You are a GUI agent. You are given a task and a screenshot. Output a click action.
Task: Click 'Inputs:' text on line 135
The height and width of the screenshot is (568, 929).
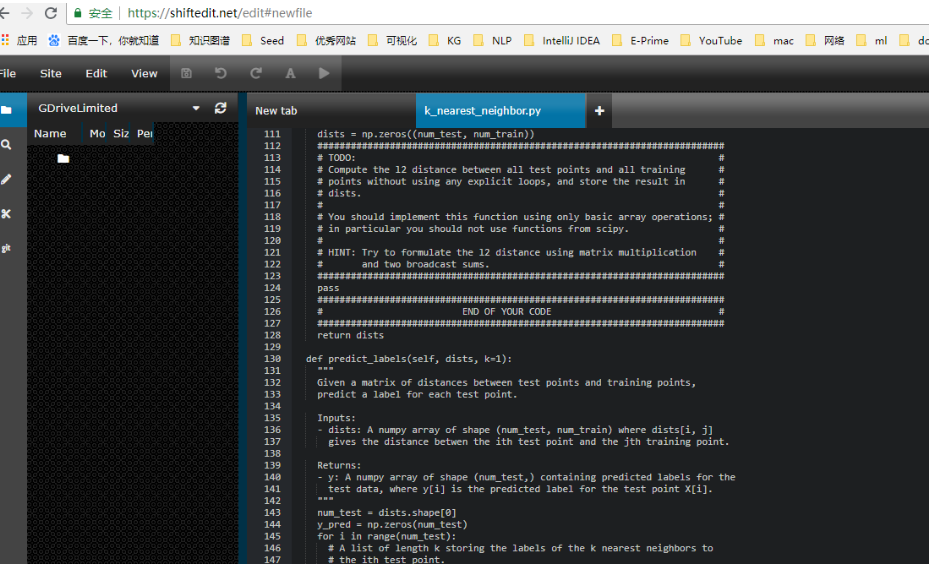tap(336, 418)
